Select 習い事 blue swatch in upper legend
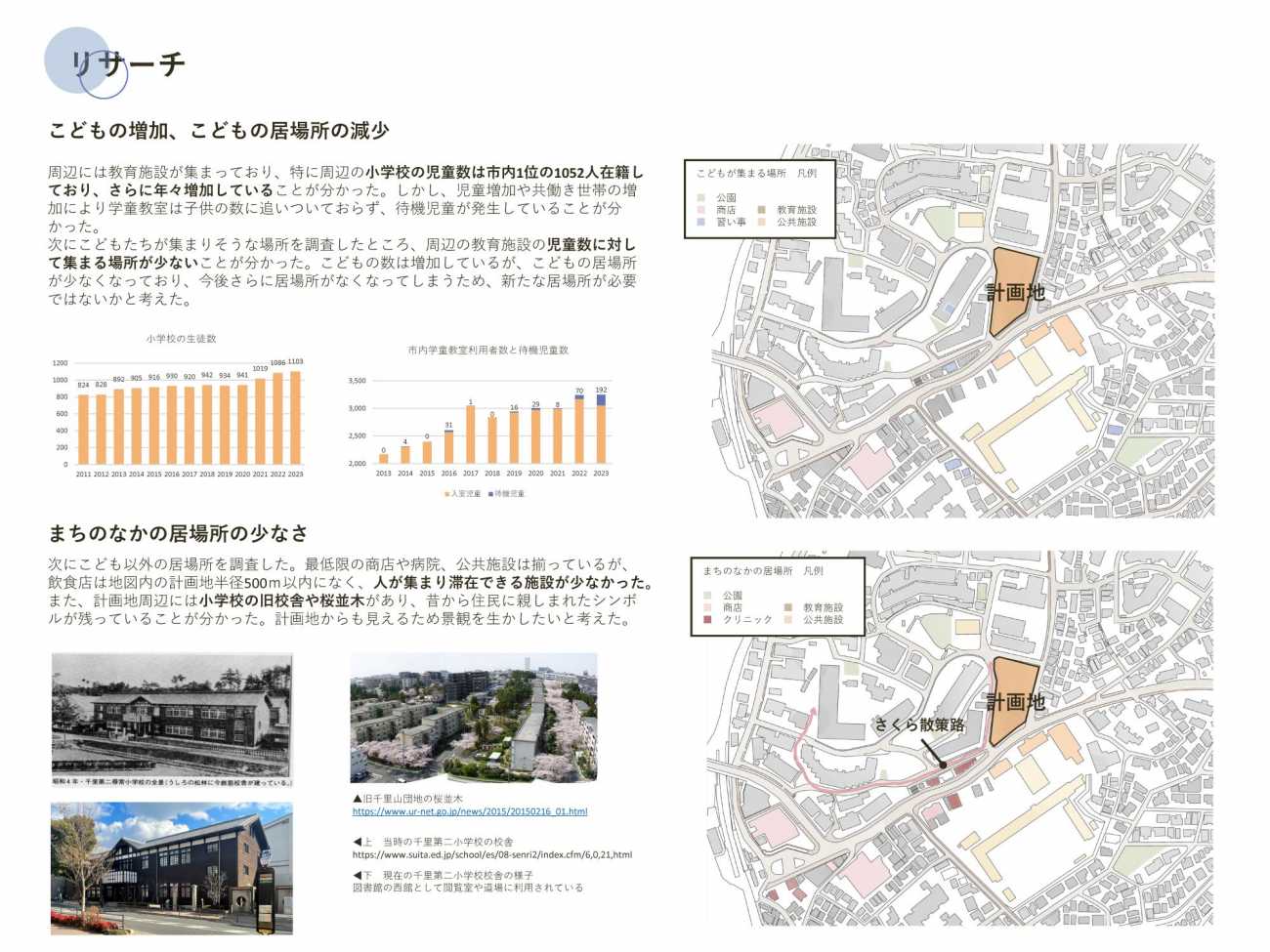Viewport: 1270px width, 952px height. pyautogui.click(x=701, y=223)
